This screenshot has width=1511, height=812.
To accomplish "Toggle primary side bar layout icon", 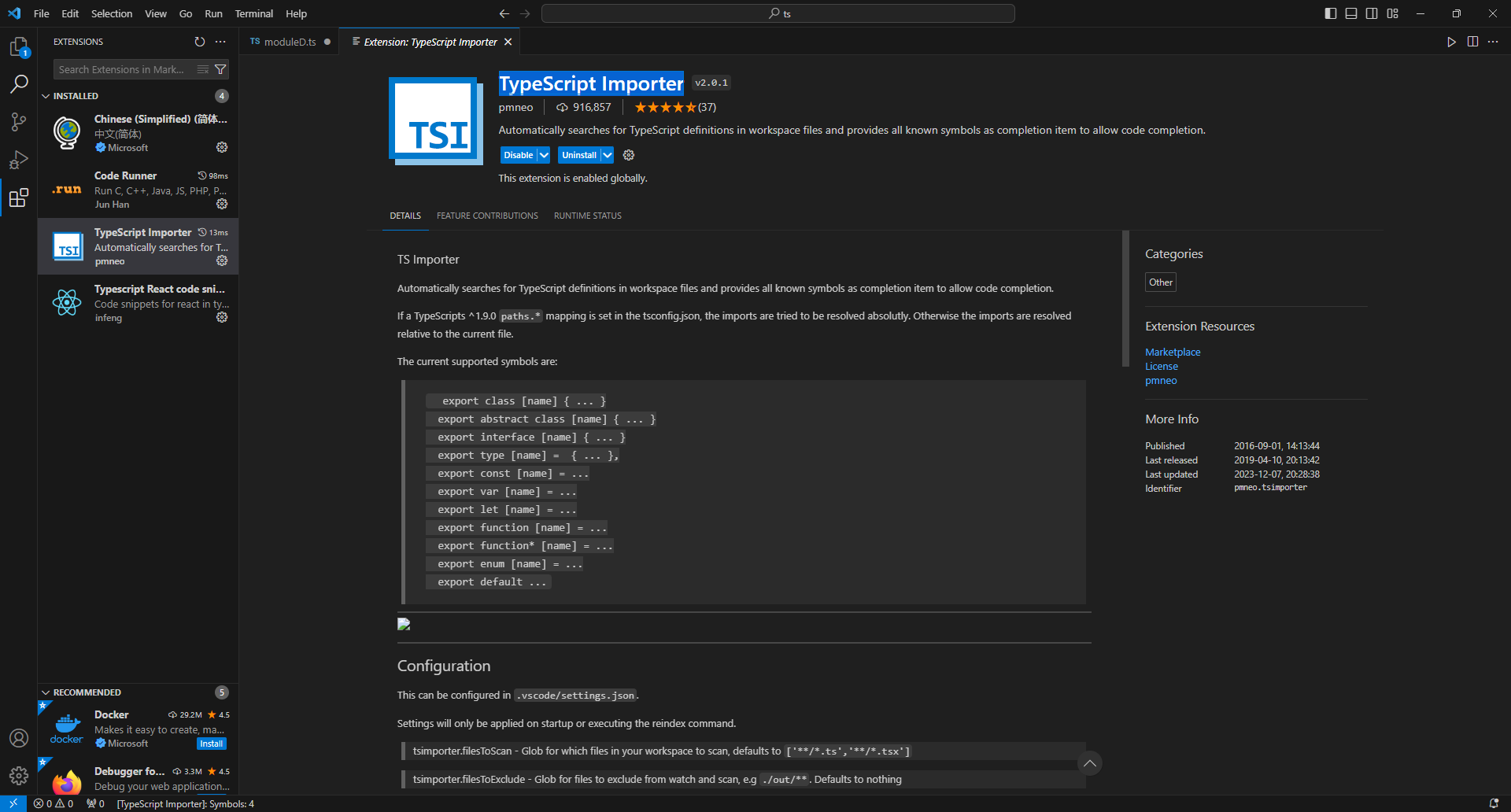I will pyautogui.click(x=1331, y=13).
